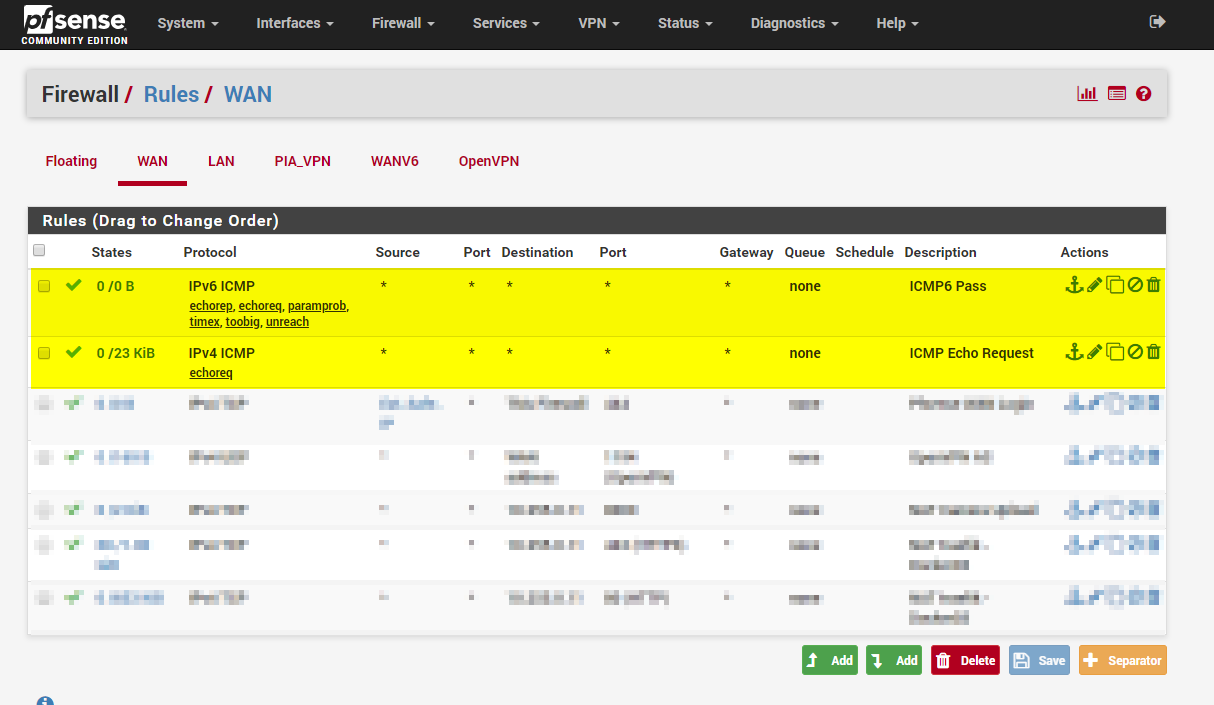This screenshot has width=1214, height=705.
Task: Open the System dropdown menu
Action: (x=188, y=23)
